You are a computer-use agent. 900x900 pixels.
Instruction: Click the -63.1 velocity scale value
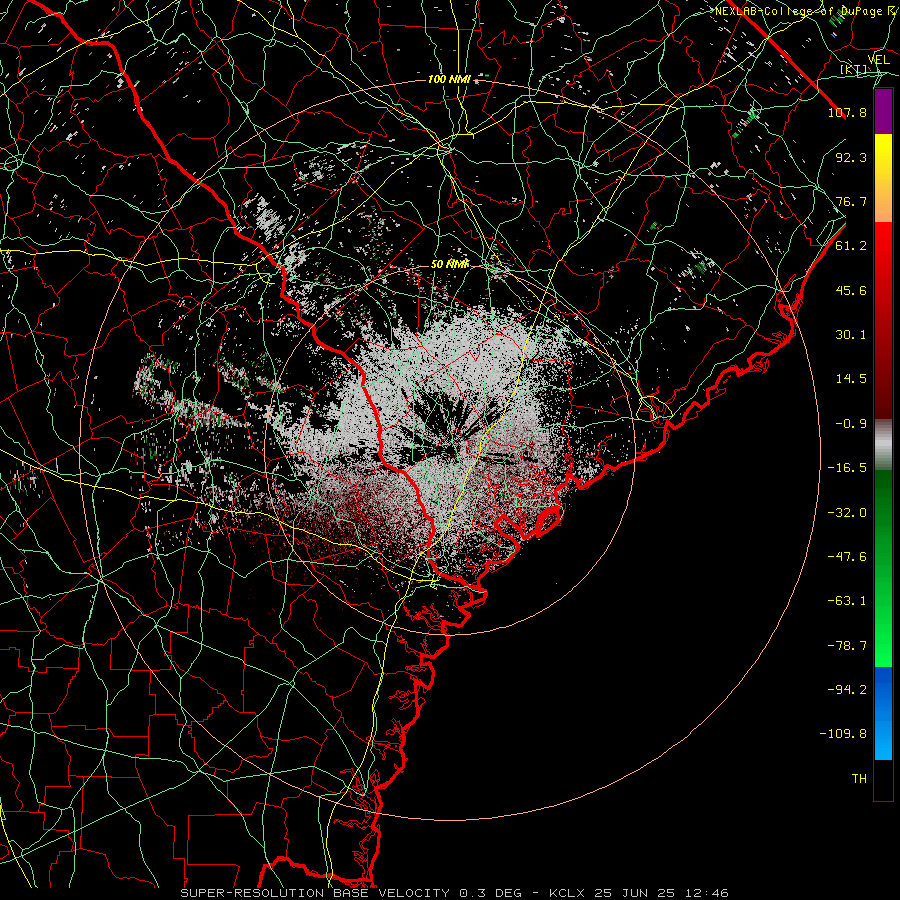pyautogui.click(x=847, y=601)
